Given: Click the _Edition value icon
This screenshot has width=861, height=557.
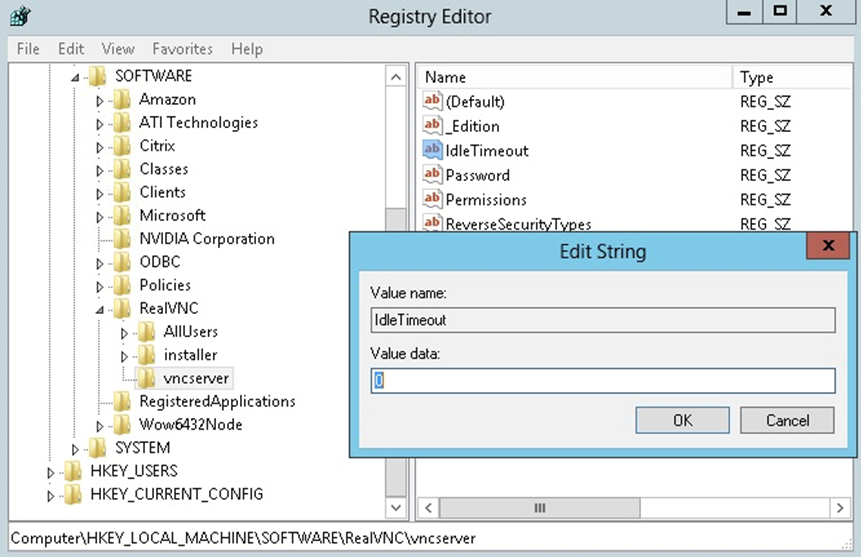Looking at the screenshot, I should [x=432, y=126].
